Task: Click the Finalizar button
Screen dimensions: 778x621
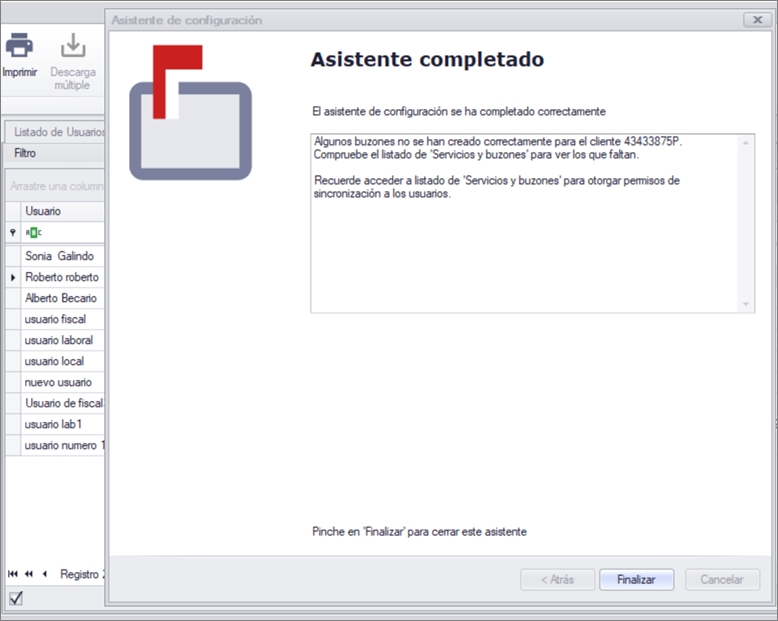Action: 636,579
